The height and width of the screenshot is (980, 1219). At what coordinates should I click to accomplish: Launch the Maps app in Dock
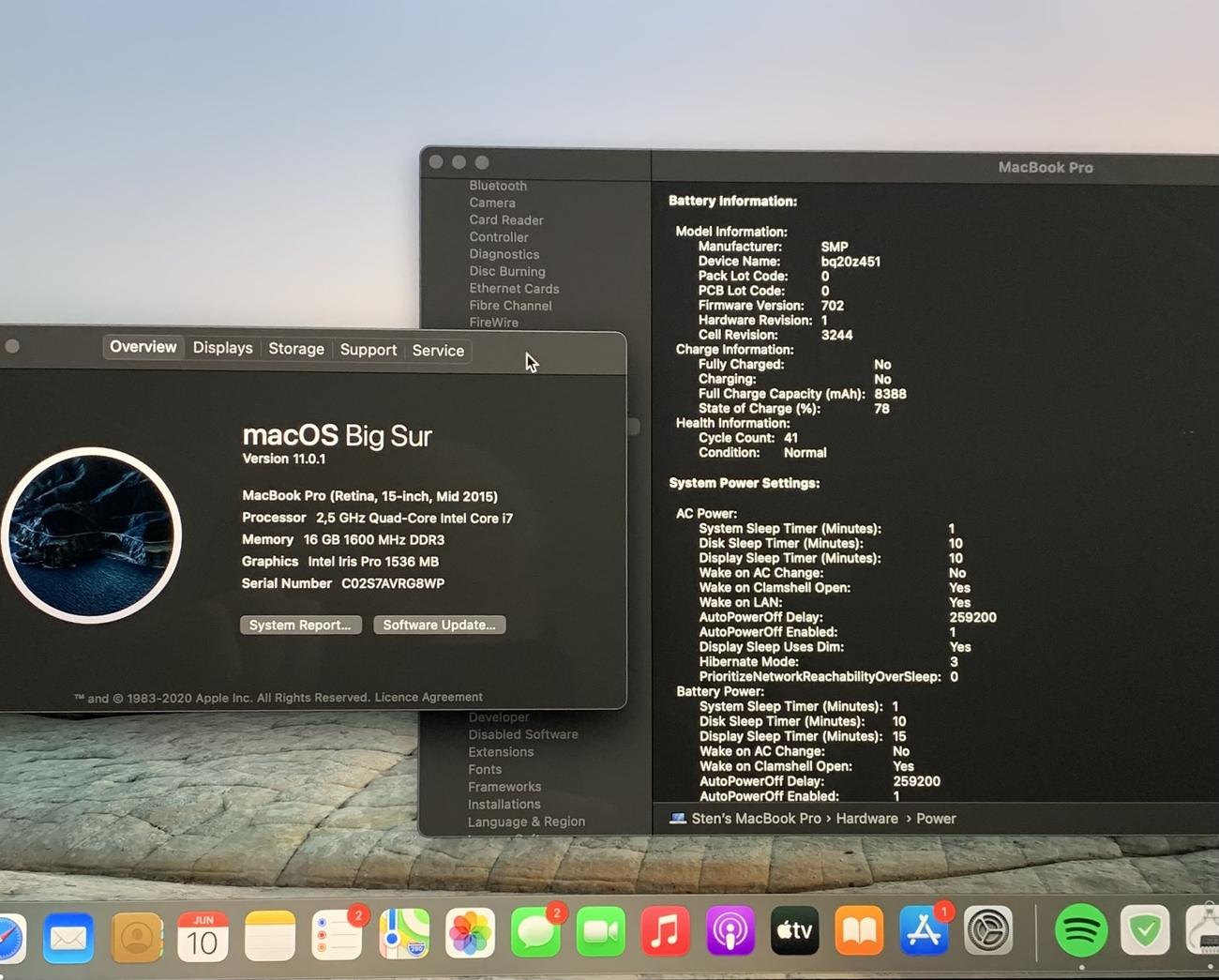404,934
